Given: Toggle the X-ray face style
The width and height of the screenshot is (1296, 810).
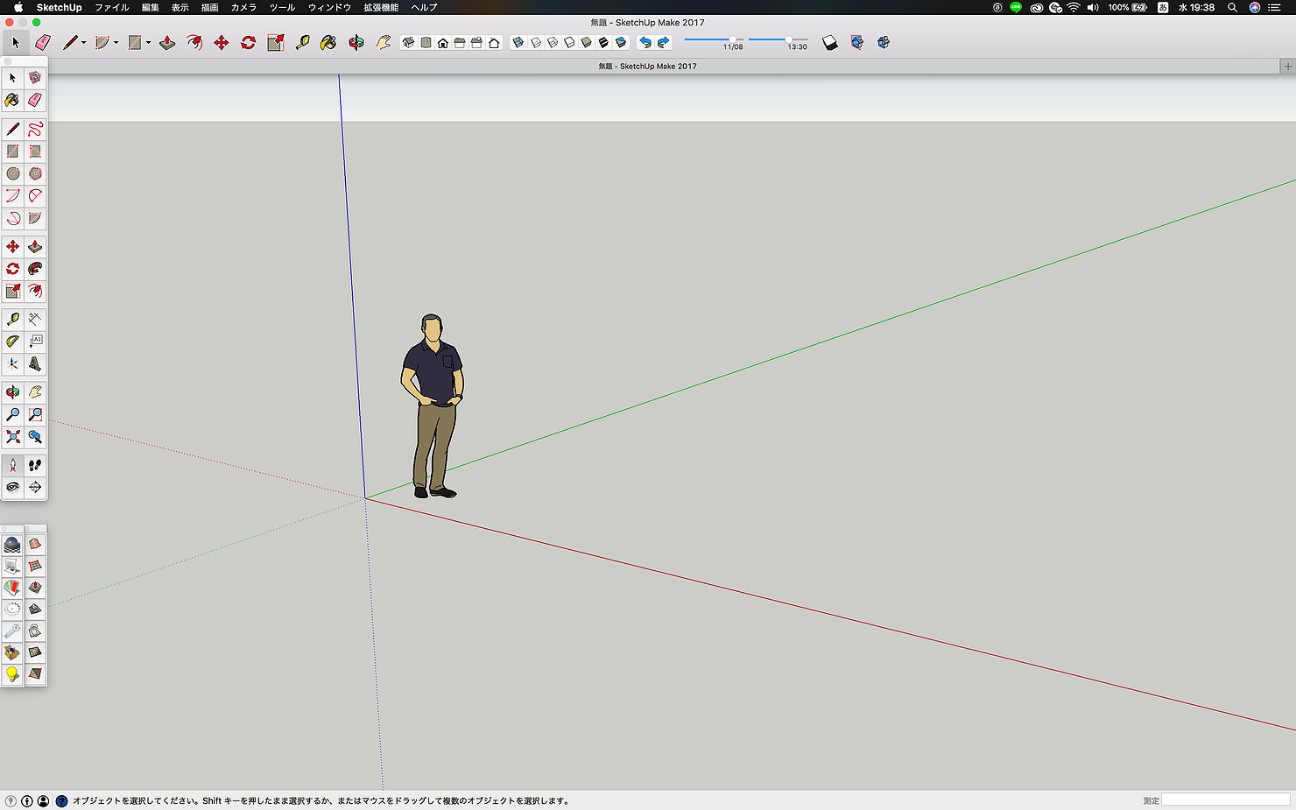Looking at the screenshot, I should (x=518, y=43).
